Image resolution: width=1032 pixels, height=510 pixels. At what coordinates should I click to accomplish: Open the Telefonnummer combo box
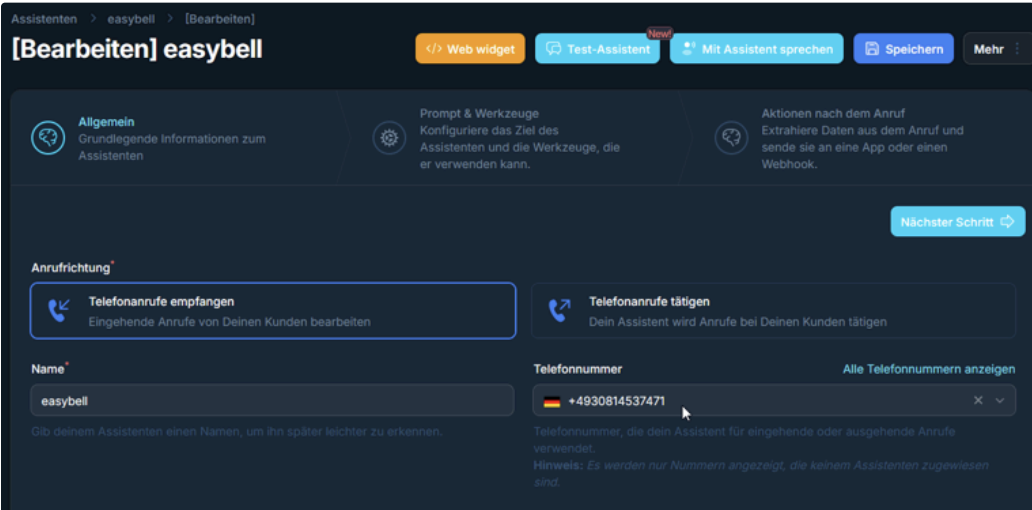click(x=774, y=401)
